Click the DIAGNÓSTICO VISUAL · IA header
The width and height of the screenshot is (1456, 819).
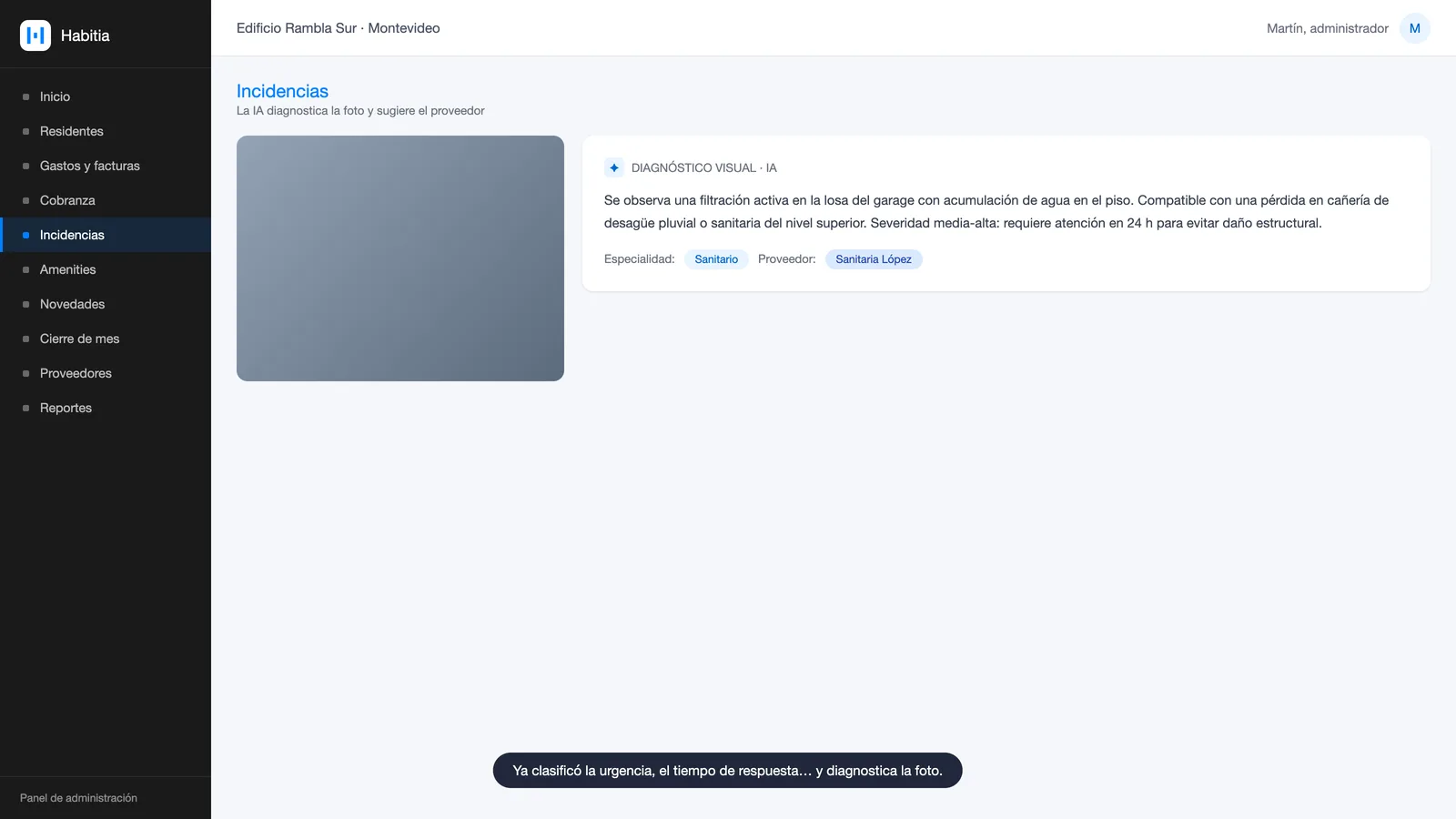coord(704,167)
